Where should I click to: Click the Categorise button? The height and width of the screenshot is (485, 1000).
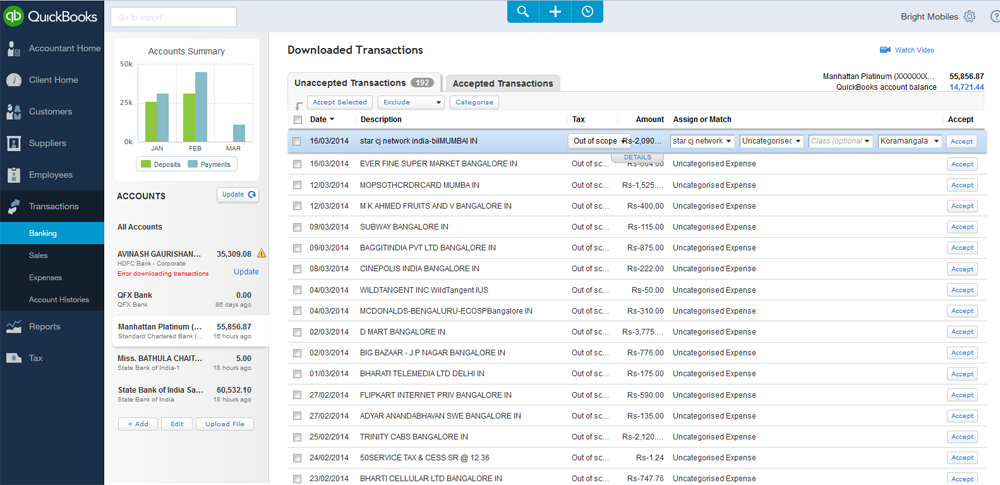click(474, 102)
